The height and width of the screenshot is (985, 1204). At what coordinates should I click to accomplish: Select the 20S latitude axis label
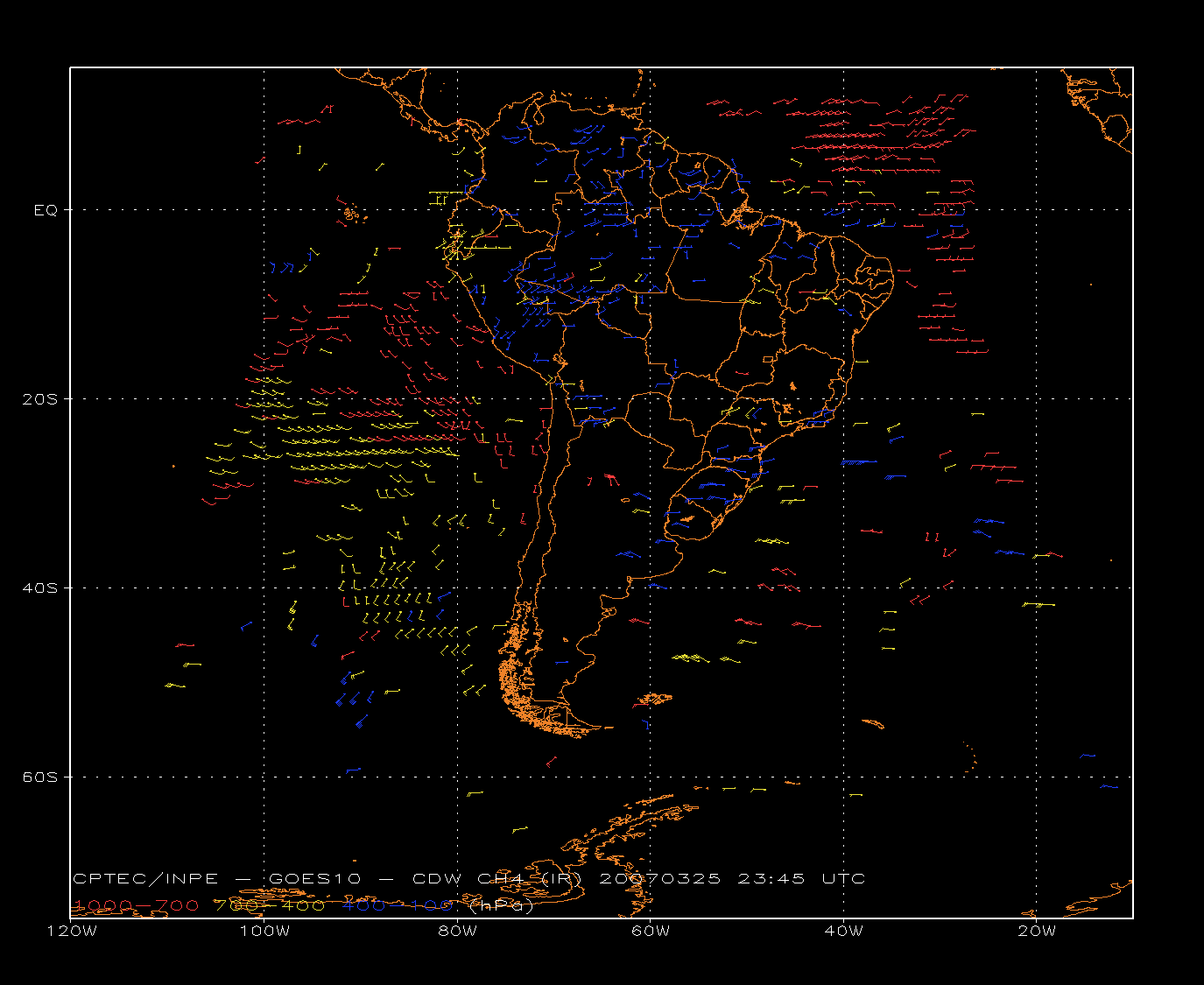39,399
